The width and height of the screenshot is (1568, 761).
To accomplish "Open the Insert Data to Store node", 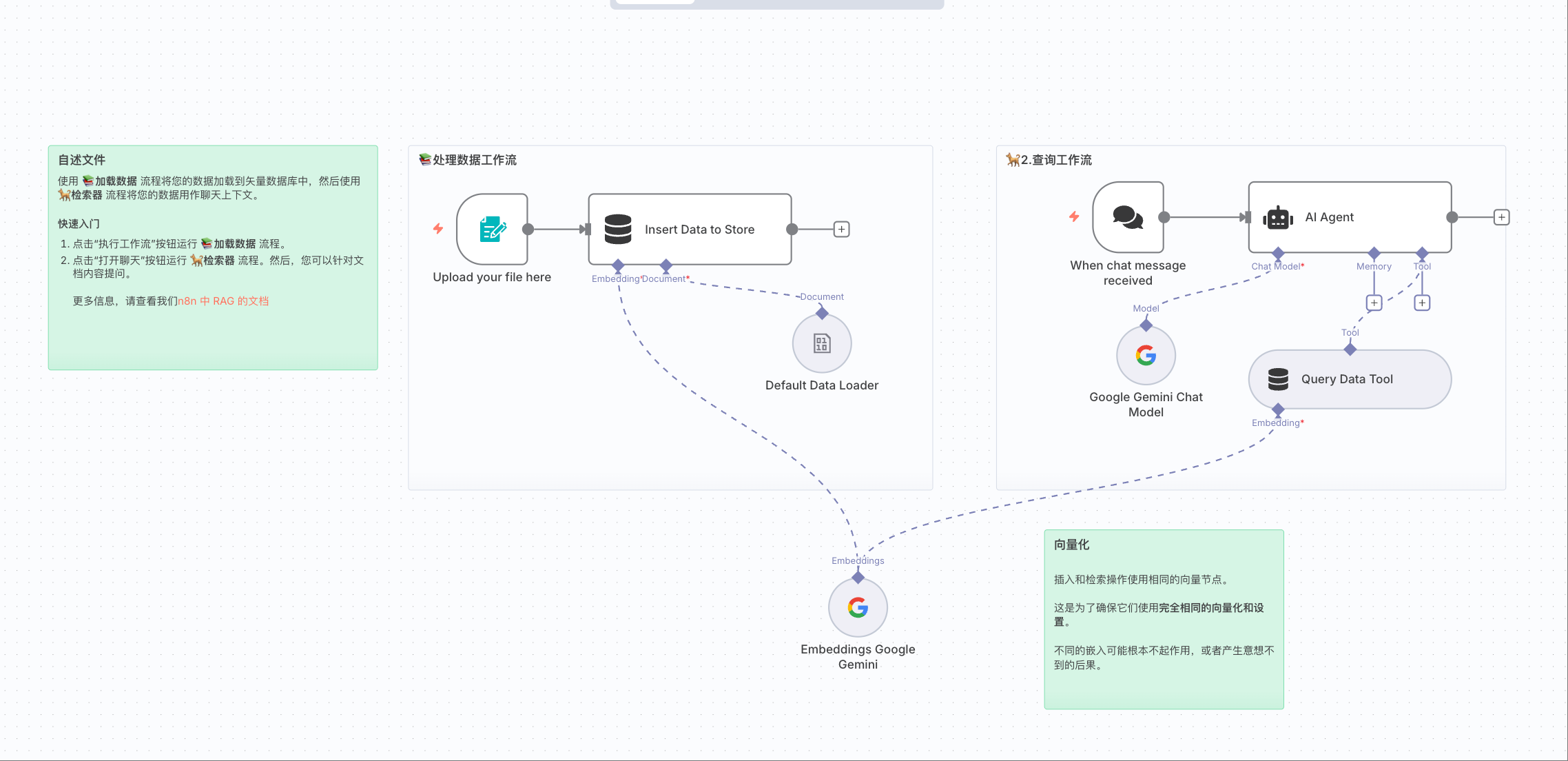I will 690,229.
